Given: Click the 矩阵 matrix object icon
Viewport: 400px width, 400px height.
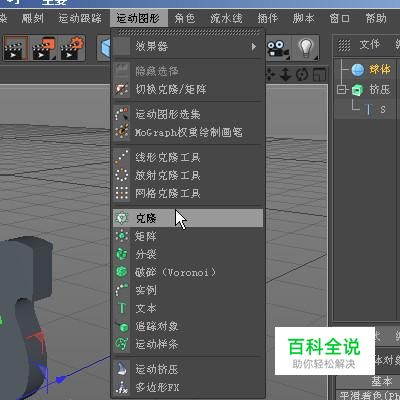Looking at the screenshot, I should (x=121, y=236).
